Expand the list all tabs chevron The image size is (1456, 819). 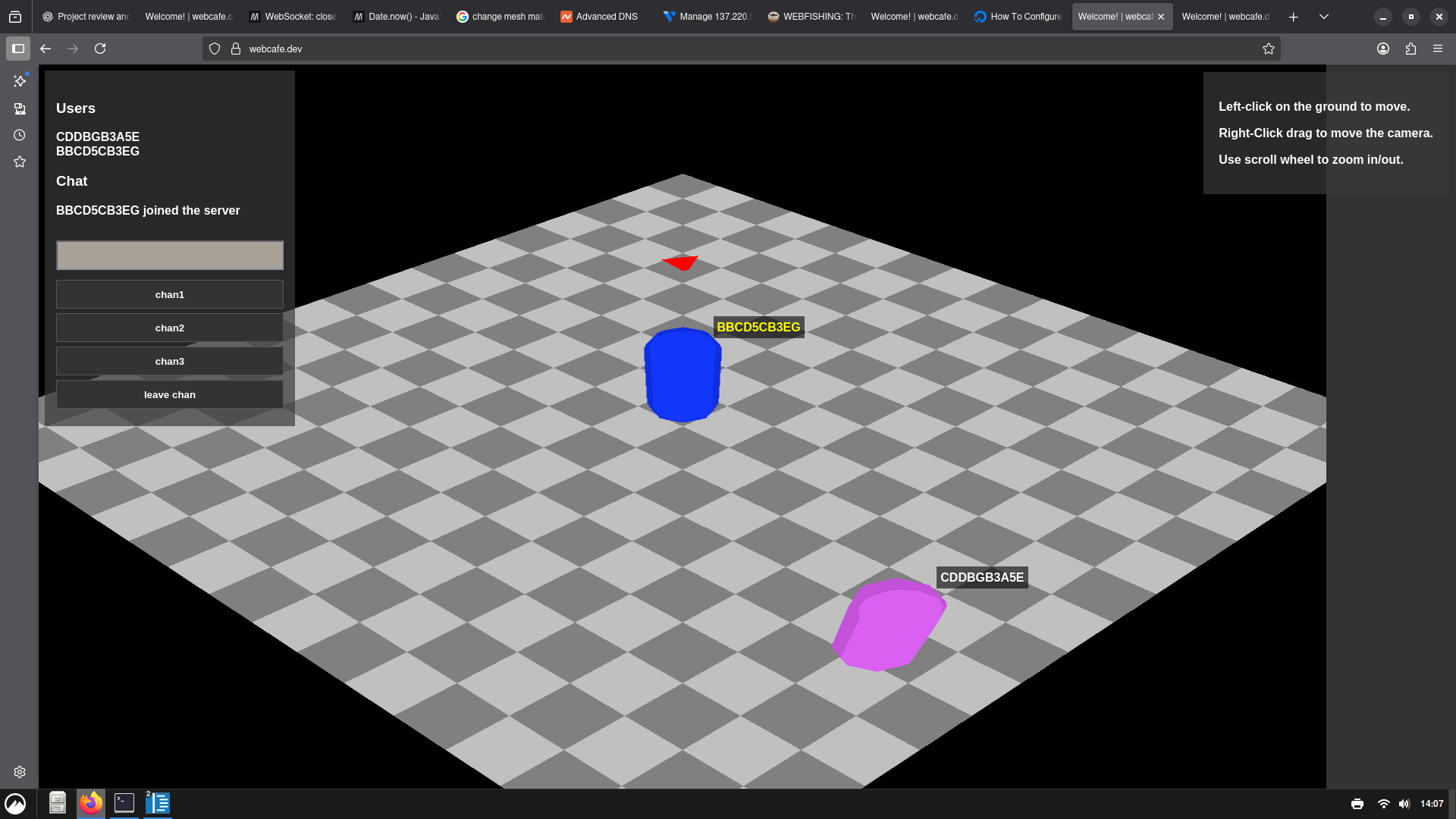coord(1324,17)
